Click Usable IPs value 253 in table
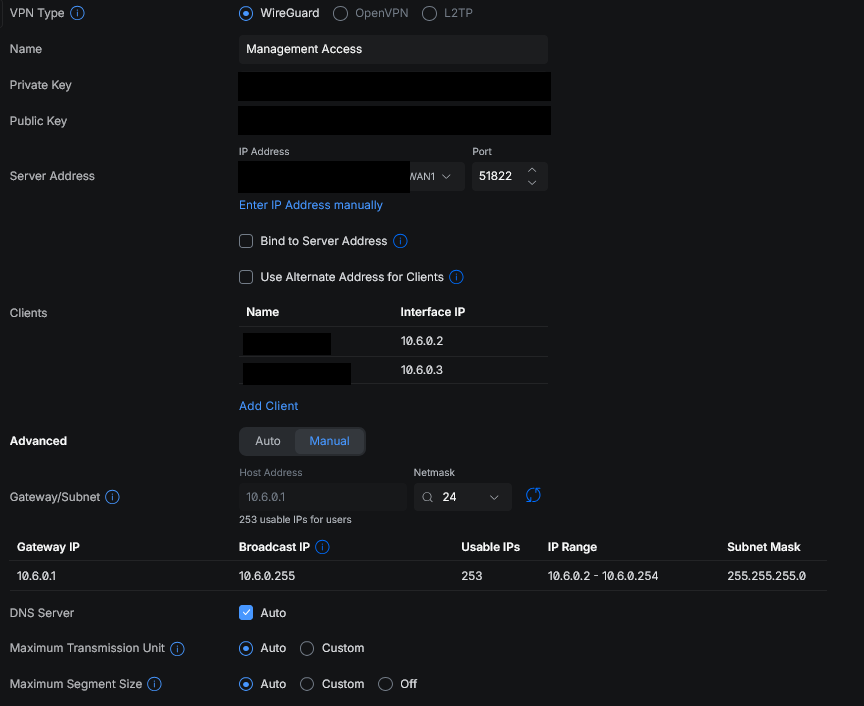 point(472,576)
